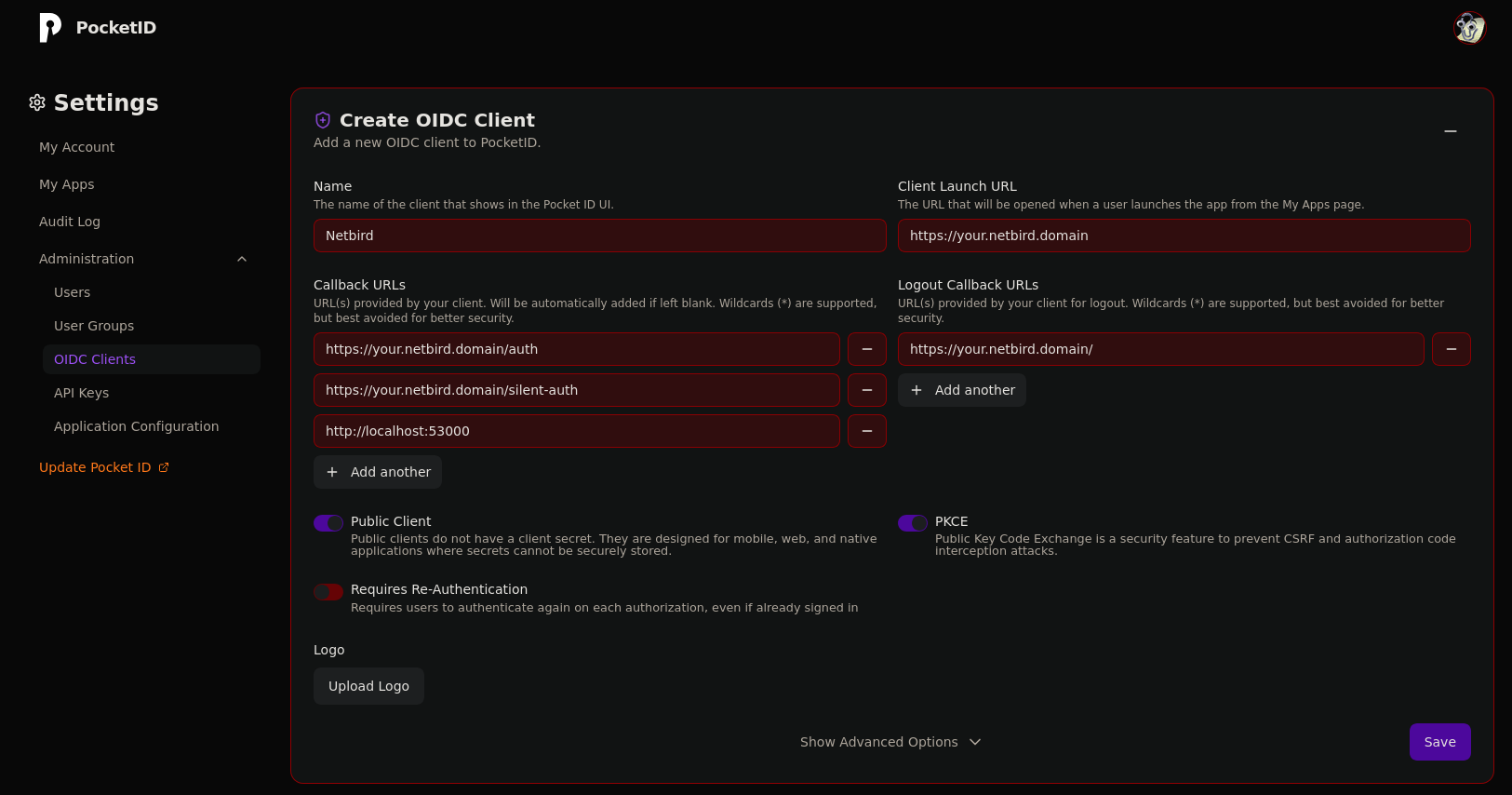The height and width of the screenshot is (795, 1512).
Task: Remove the logout callback URL entry
Action: click(x=1451, y=349)
